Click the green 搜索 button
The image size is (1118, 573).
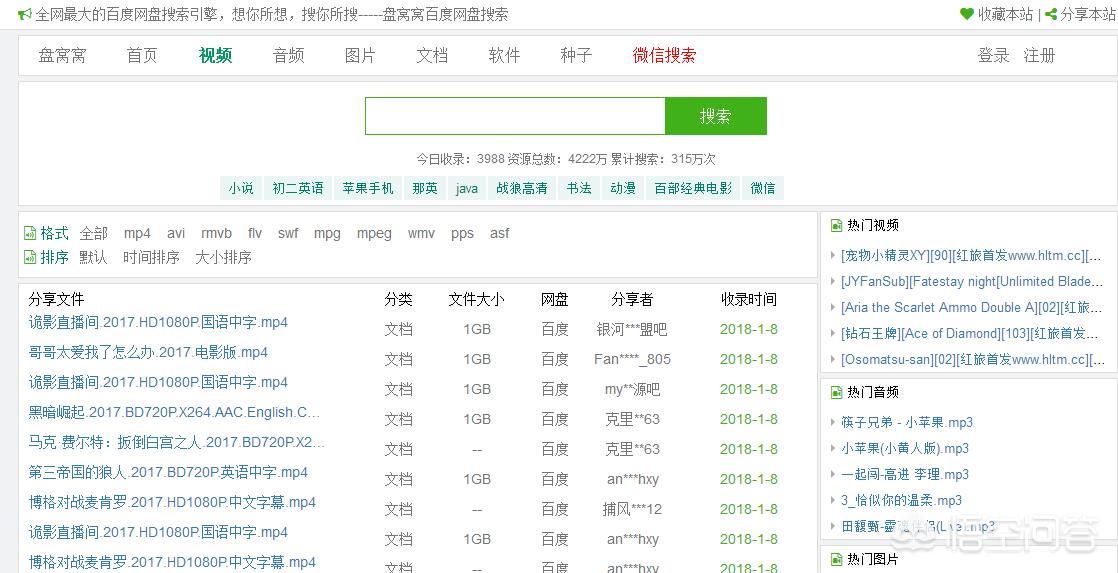(x=716, y=116)
